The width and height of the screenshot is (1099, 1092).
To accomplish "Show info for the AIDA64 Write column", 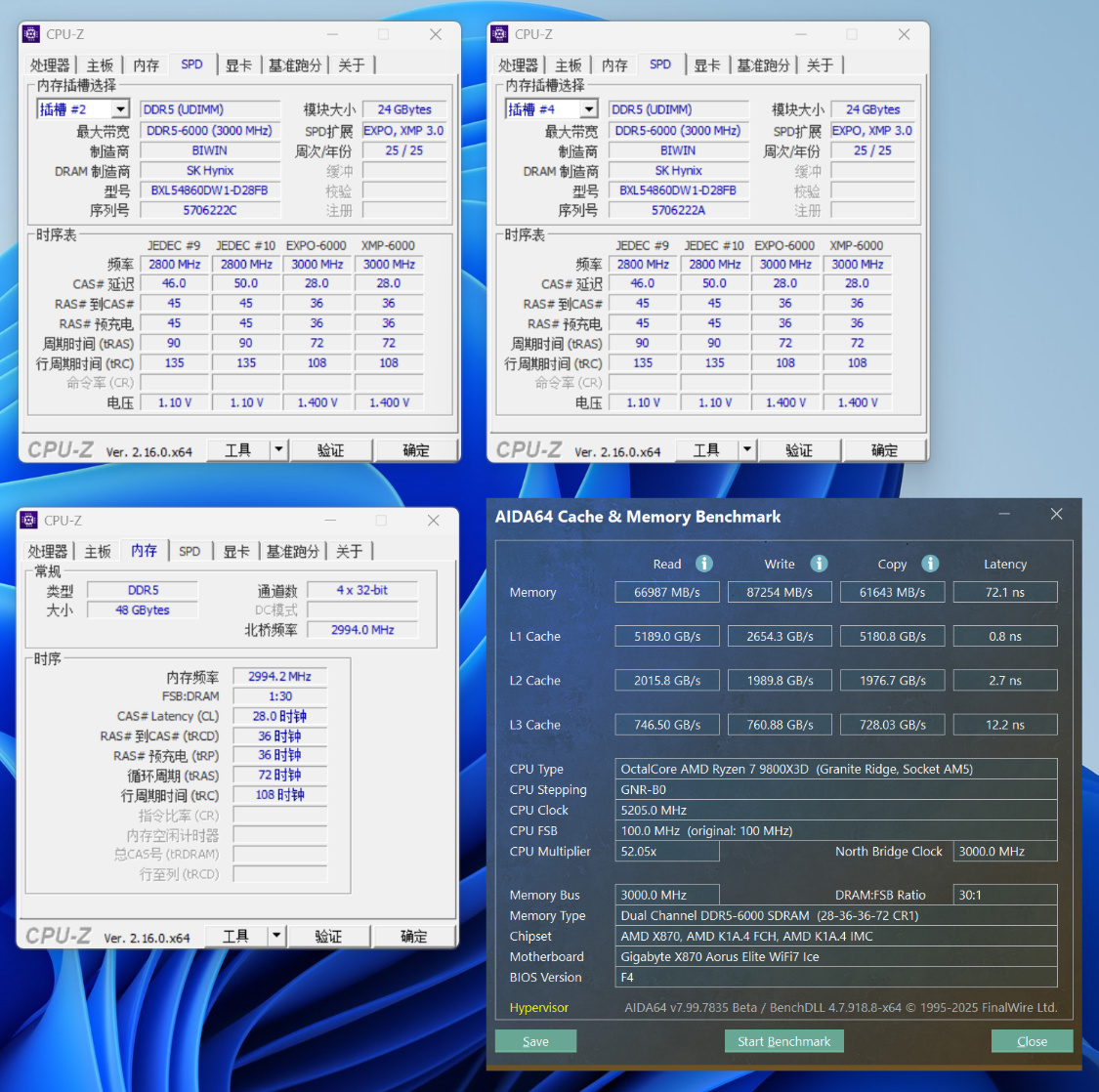I will click(819, 564).
